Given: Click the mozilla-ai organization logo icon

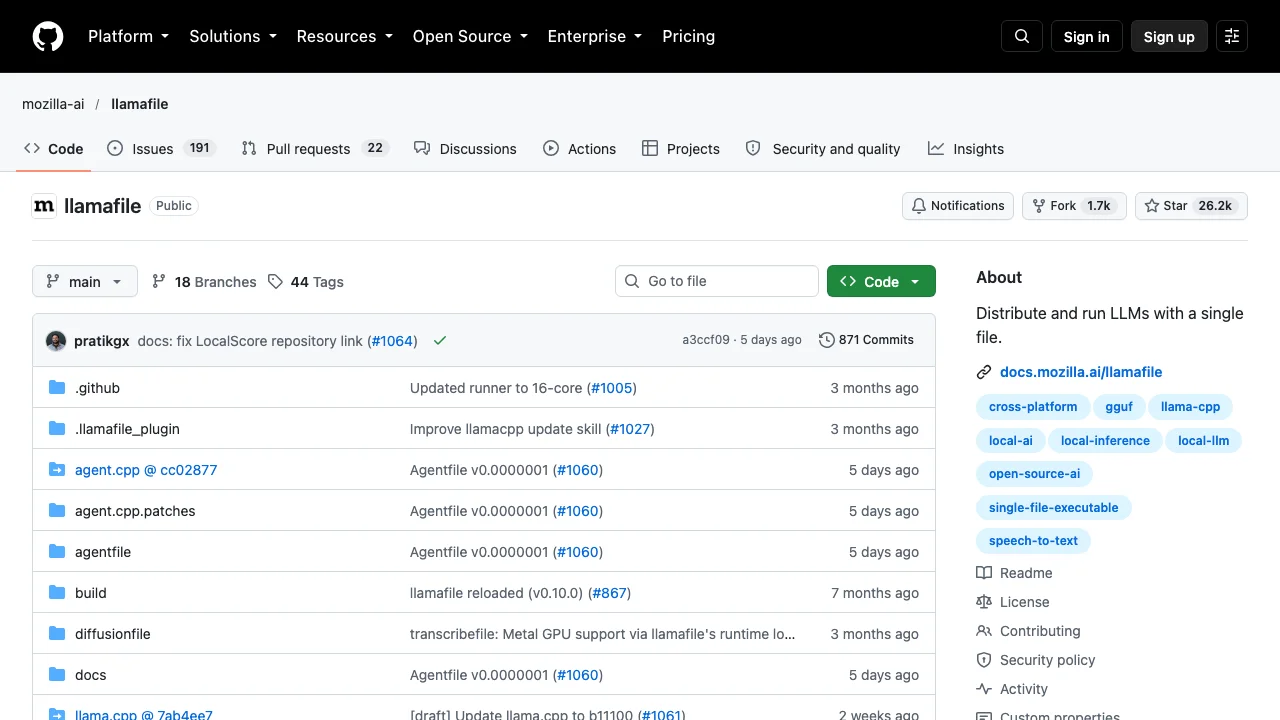Looking at the screenshot, I should (44, 206).
